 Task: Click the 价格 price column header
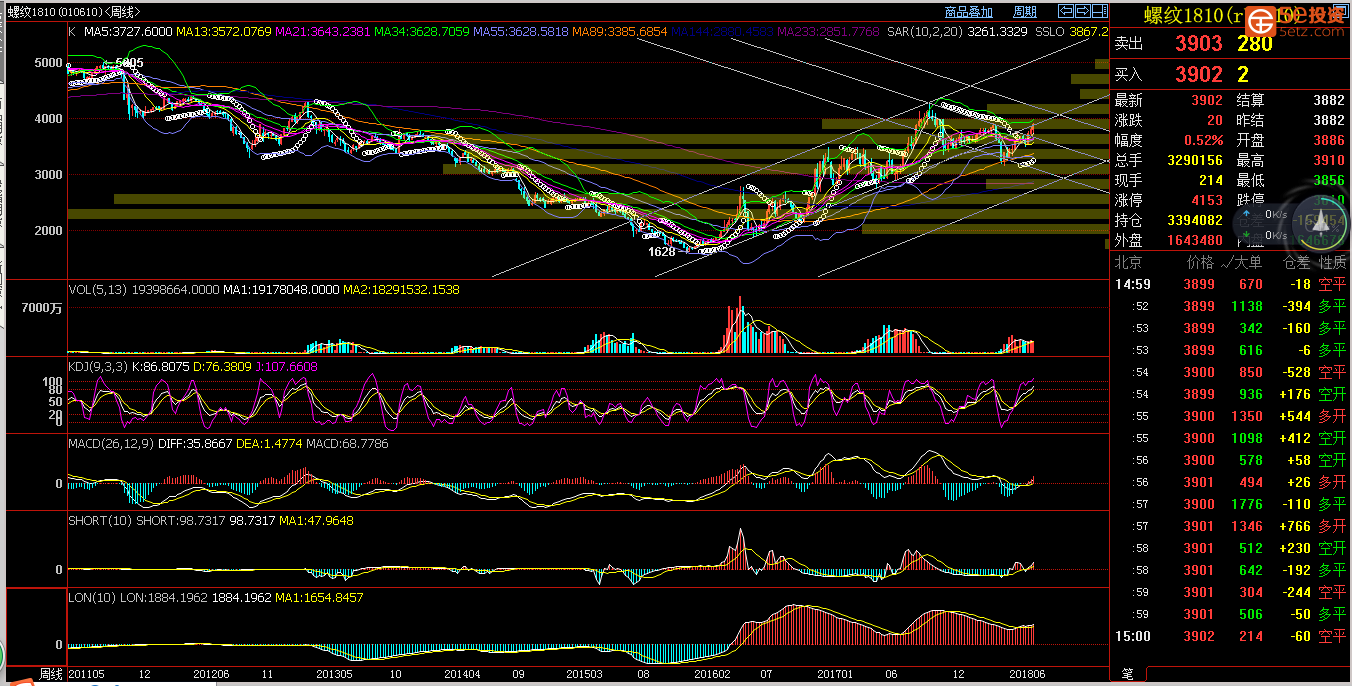point(1200,262)
